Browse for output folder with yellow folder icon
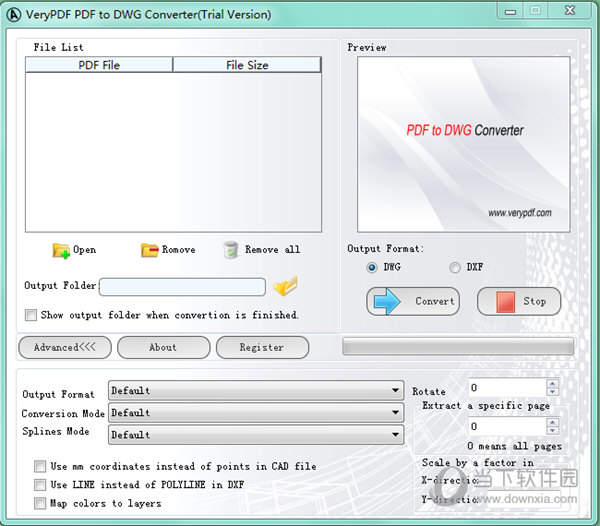Image resolution: width=600 pixels, height=526 pixels. pyautogui.click(x=285, y=286)
